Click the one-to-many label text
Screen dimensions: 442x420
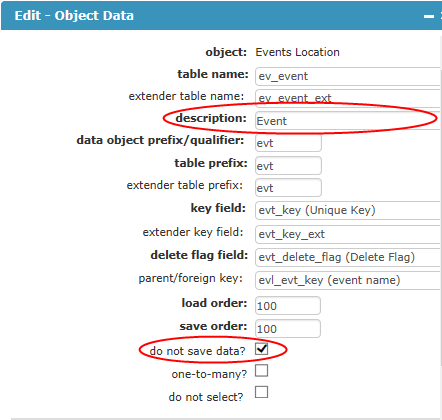(x=209, y=374)
